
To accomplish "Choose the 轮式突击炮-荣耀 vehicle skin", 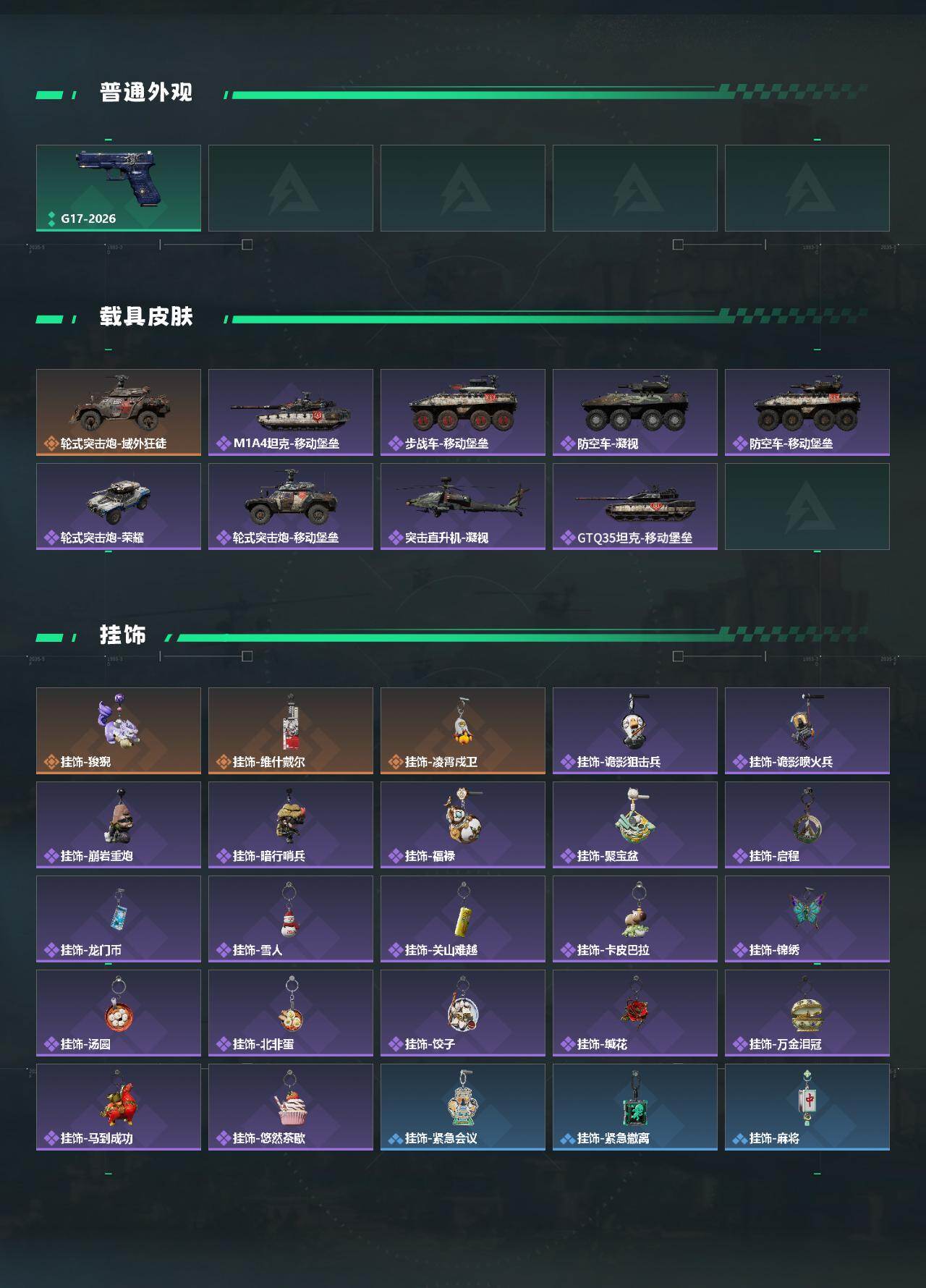I will pyautogui.click(x=119, y=507).
